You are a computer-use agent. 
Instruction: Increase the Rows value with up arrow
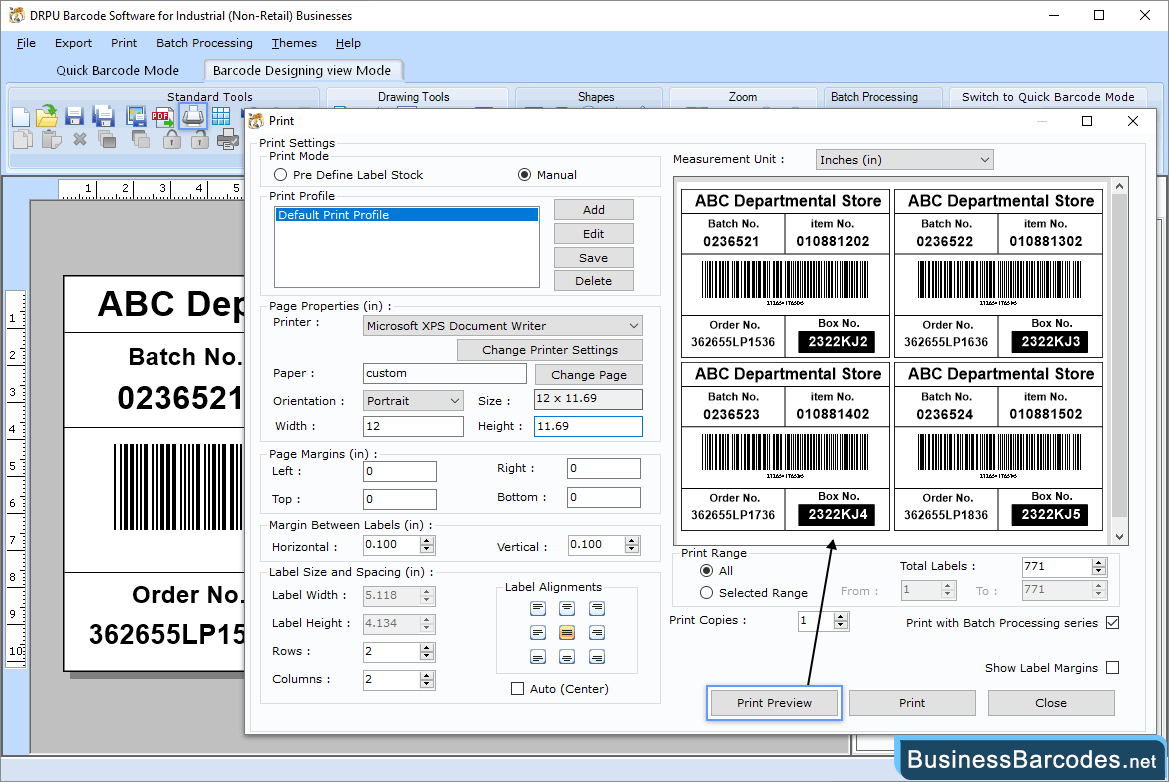426,647
